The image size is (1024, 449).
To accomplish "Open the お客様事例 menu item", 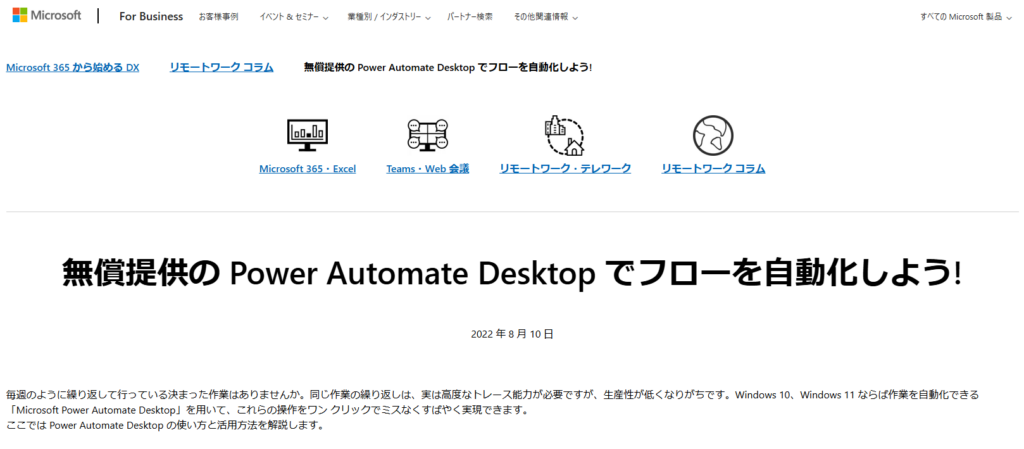I will tap(218, 17).
